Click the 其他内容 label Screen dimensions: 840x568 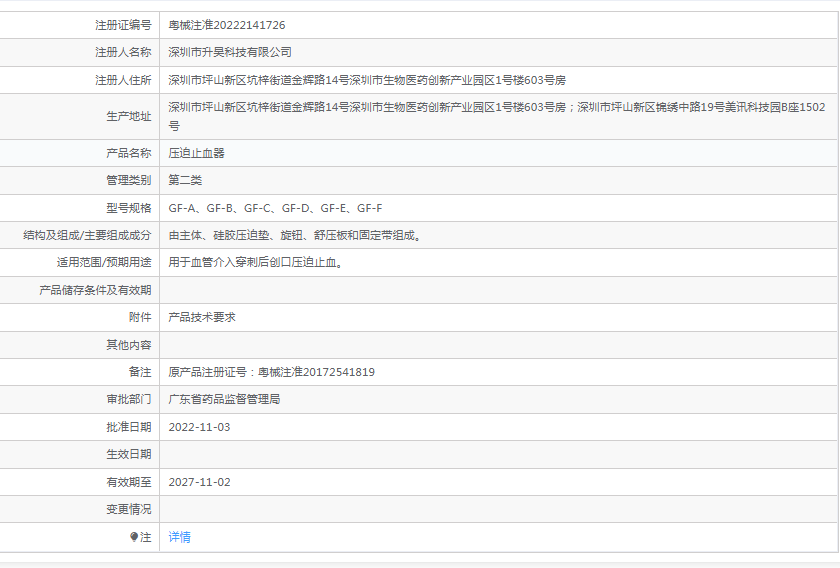129,345
